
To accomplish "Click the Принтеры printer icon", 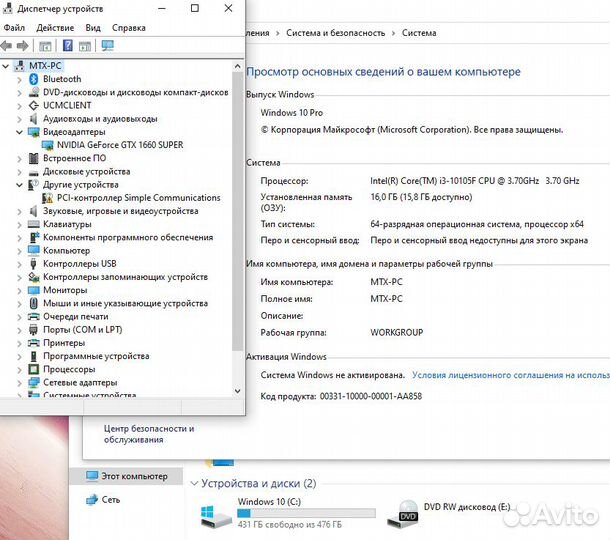I will click(34, 343).
